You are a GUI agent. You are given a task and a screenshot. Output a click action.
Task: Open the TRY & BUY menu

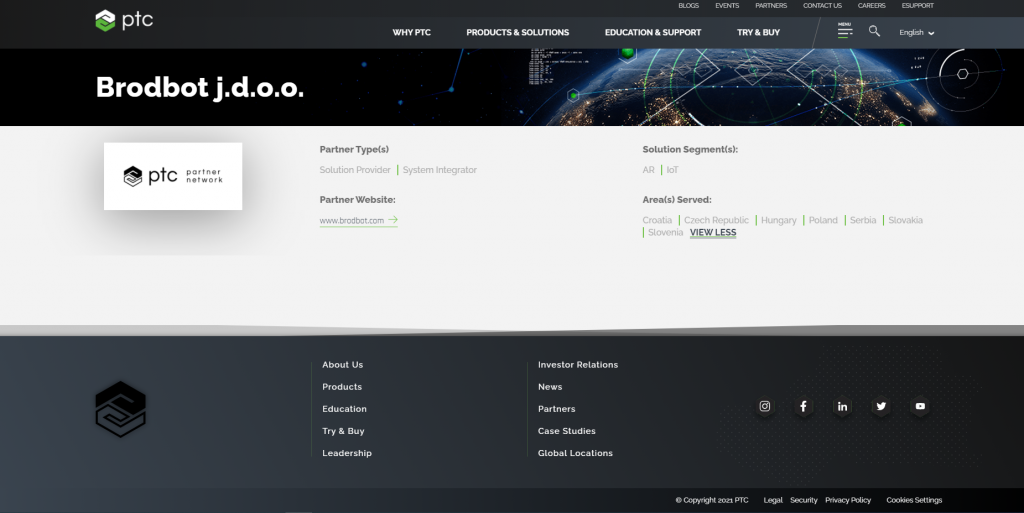(x=758, y=32)
